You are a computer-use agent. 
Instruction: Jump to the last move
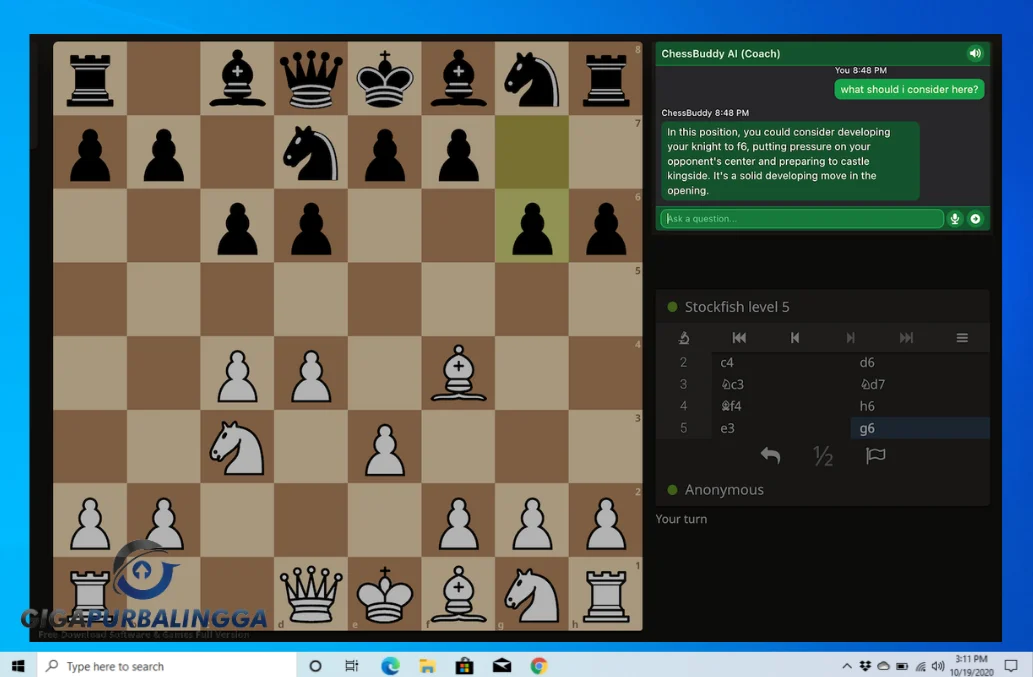[x=907, y=338]
